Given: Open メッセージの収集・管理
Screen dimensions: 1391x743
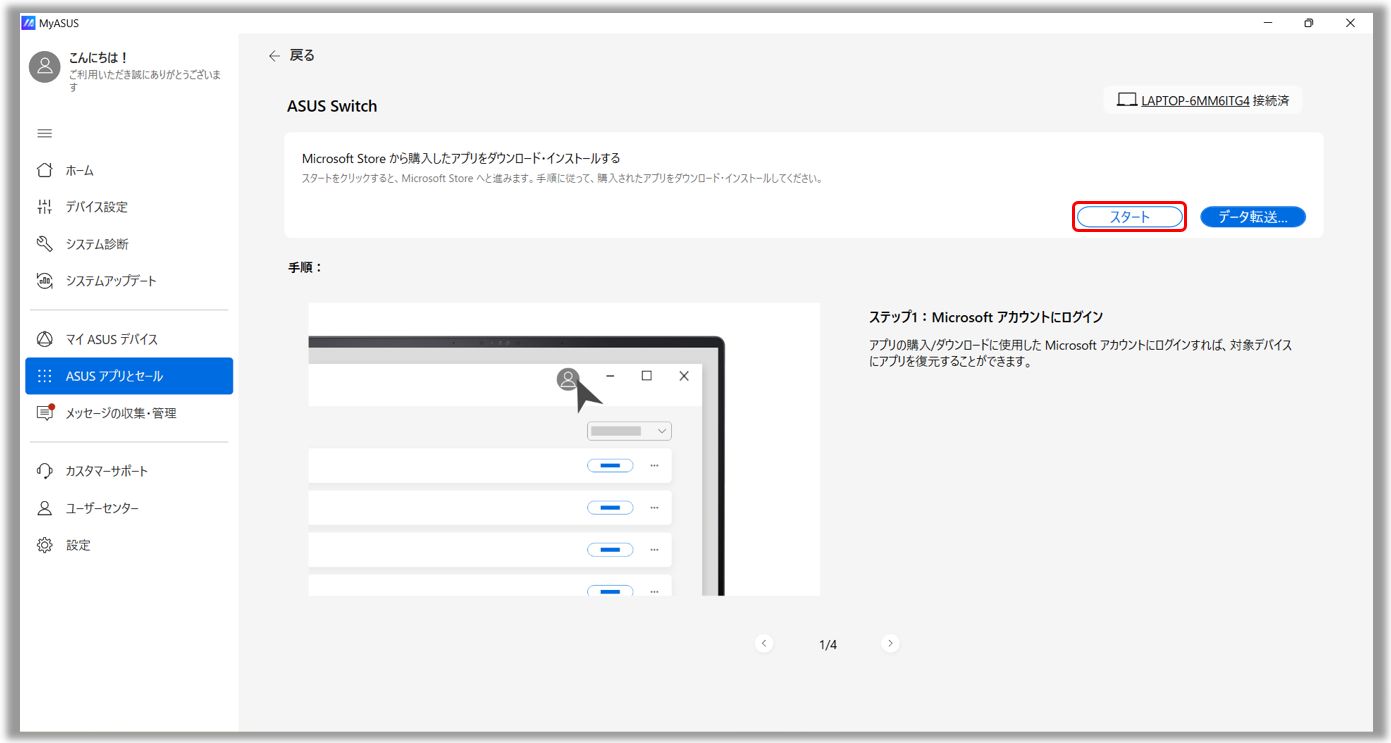Looking at the screenshot, I should pyautogui.click(x=129, y=413).
